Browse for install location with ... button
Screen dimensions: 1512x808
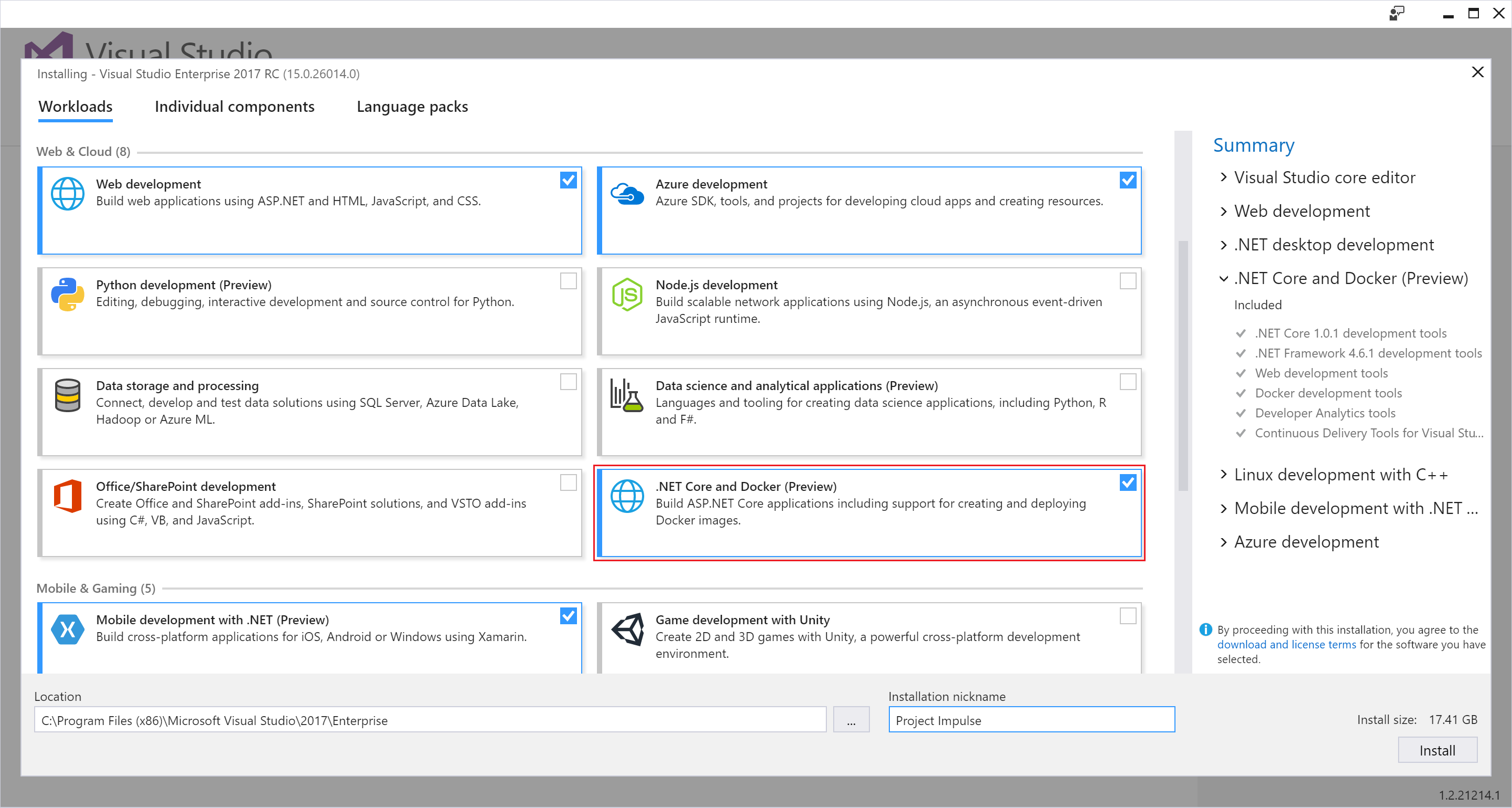(850, 720)
